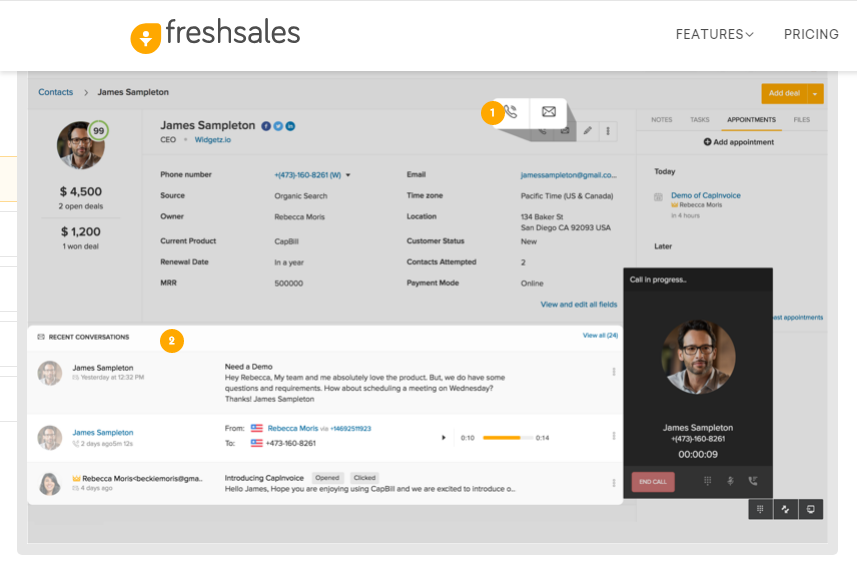Play the call recording
The width and height of the screenshot is (857, 565).
(x=443, y=438)
